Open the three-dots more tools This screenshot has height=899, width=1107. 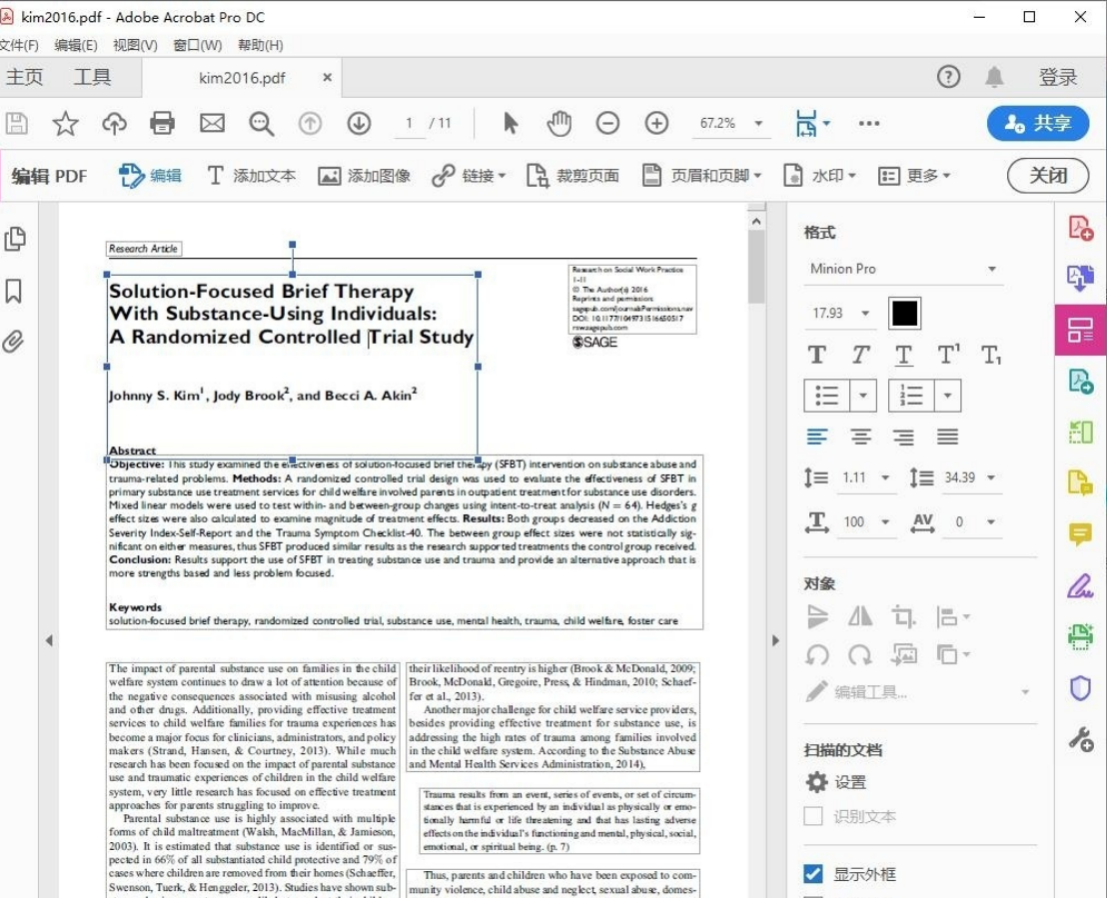869,124
